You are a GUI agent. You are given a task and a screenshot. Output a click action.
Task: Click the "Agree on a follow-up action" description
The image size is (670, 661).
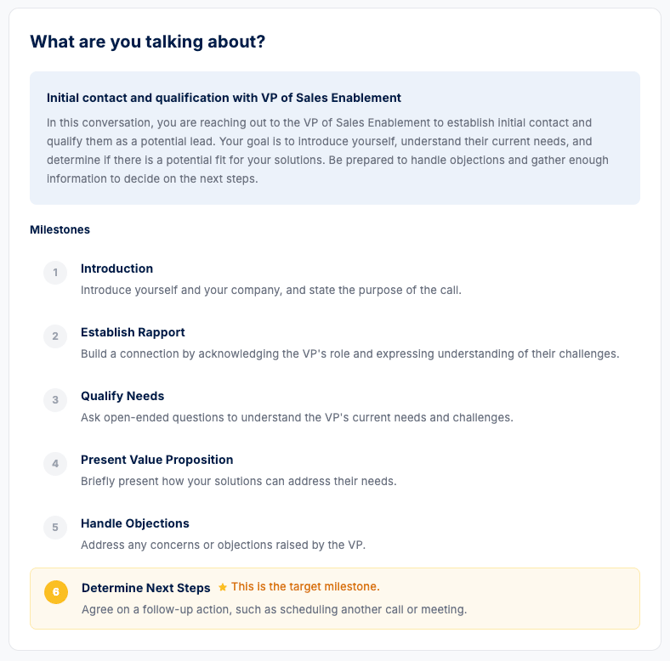pyautogui.click(x=274, y=609)
